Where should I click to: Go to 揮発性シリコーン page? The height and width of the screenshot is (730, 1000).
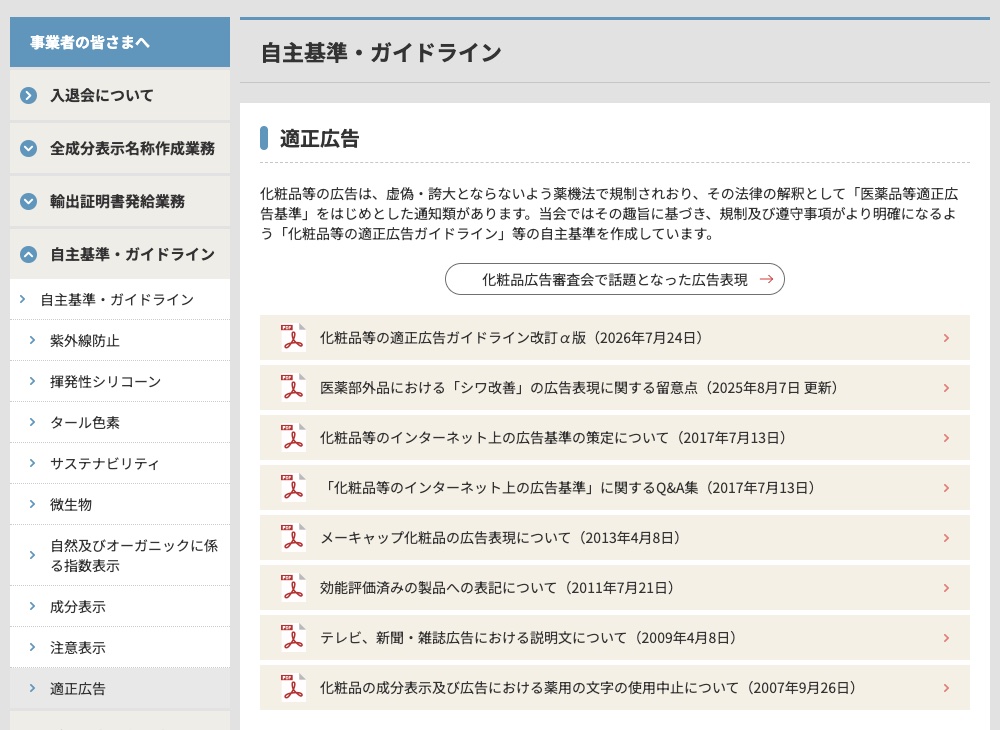[120, 381]
